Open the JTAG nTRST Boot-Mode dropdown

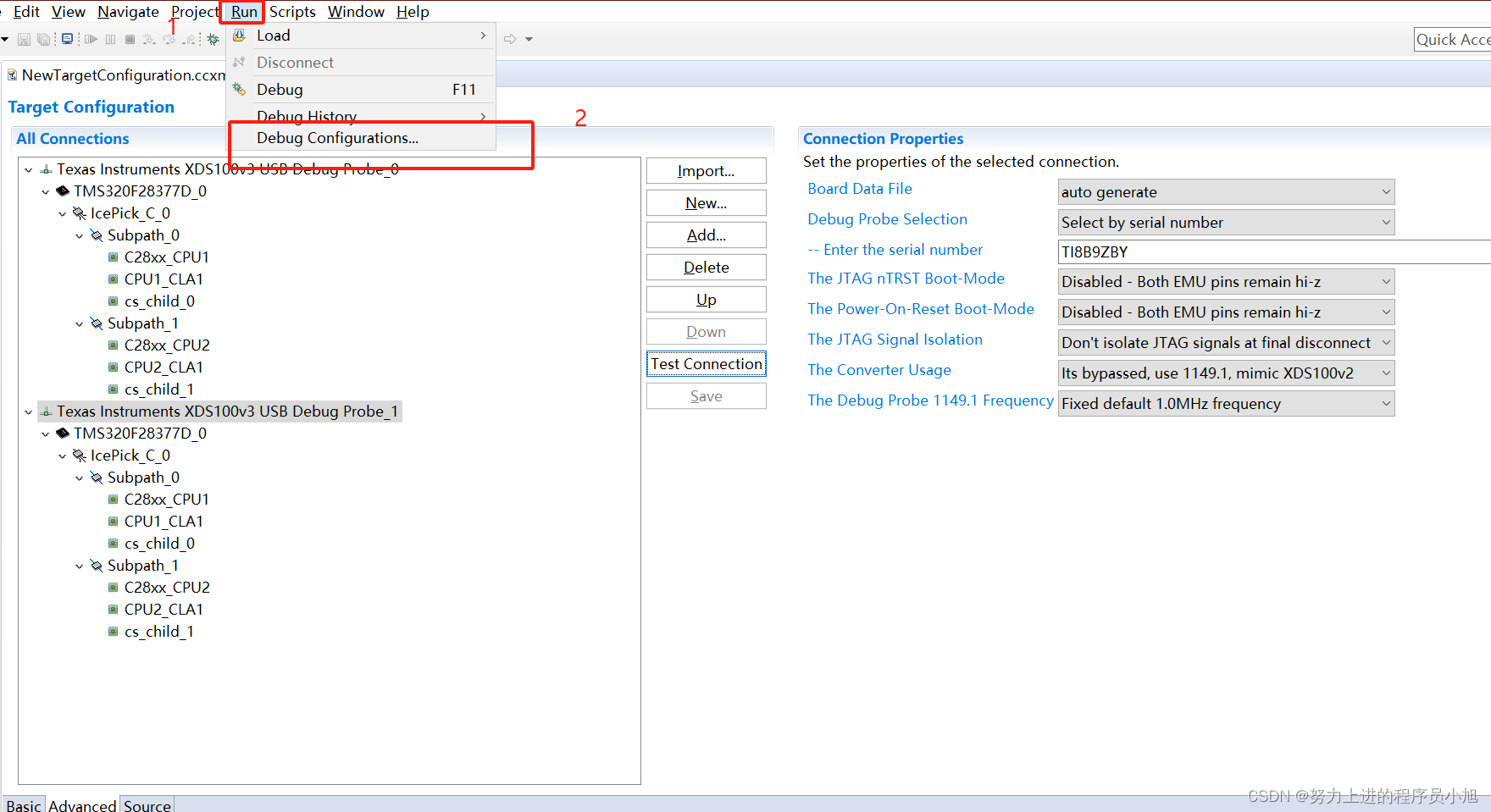tap(1386, 282)
